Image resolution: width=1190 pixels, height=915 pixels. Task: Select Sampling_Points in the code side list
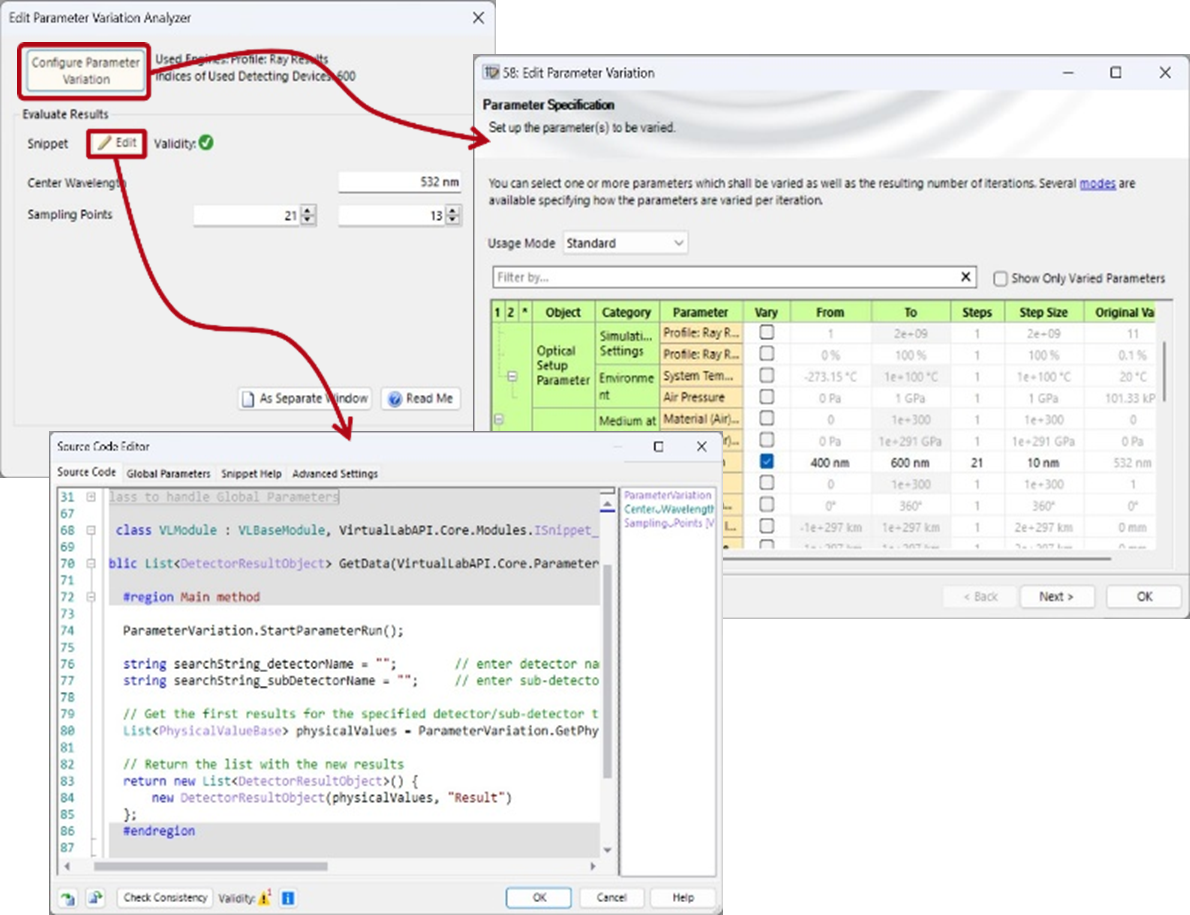[x=669, y=524]
